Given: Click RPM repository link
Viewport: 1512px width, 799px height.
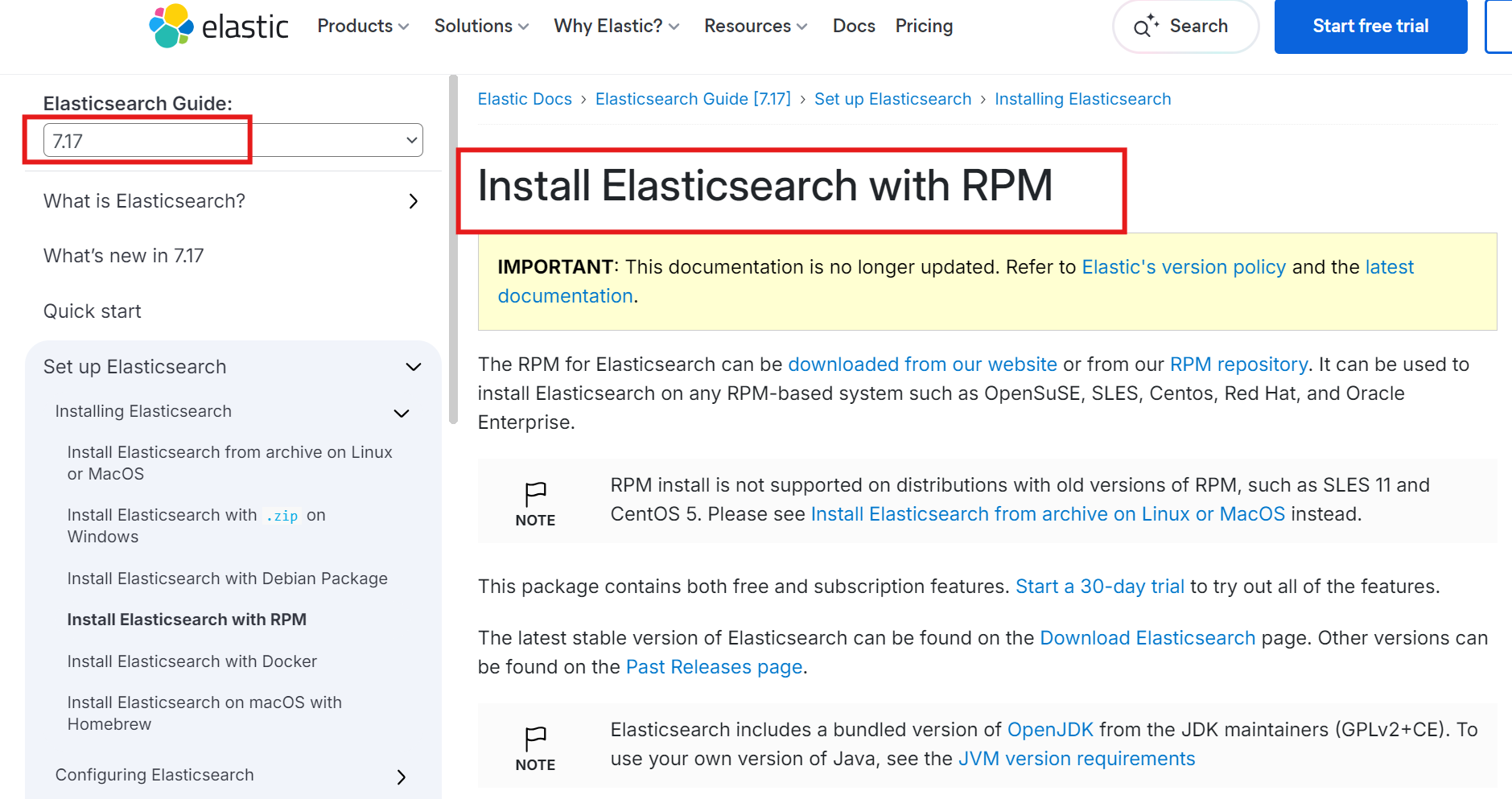Looking at the screenshot, I should pos(1238,364).
